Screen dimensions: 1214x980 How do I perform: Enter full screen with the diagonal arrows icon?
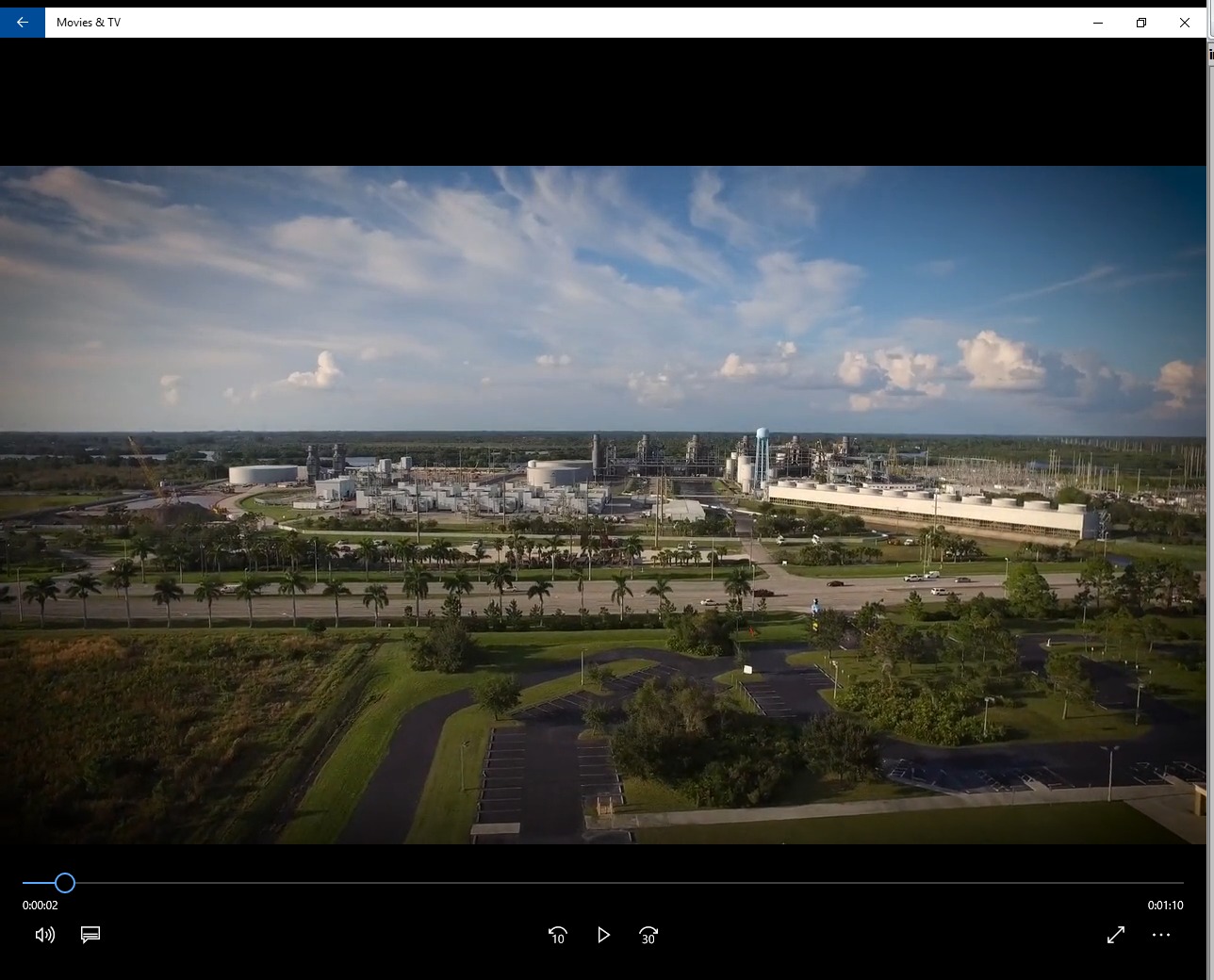[1115, 935]
